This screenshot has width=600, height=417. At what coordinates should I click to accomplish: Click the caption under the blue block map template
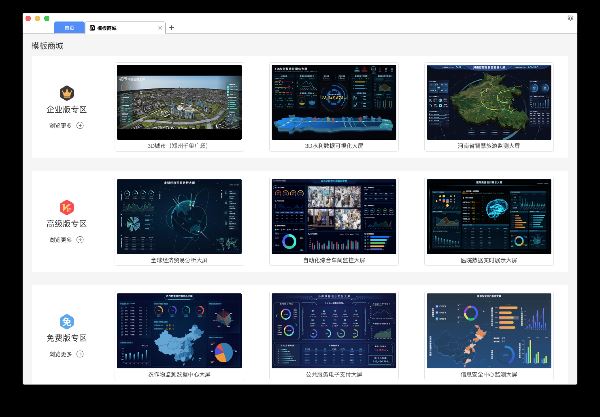tap(334, 146)
